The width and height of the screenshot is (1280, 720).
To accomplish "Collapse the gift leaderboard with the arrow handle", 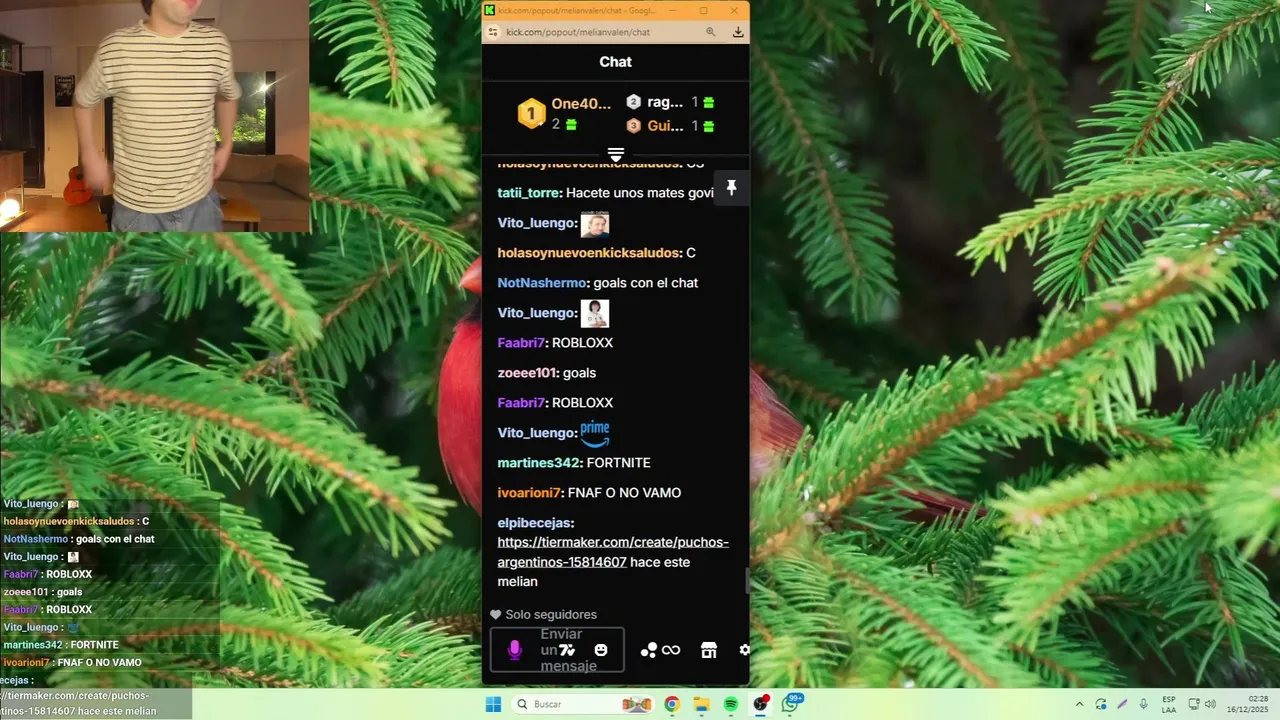I will 616,155.
